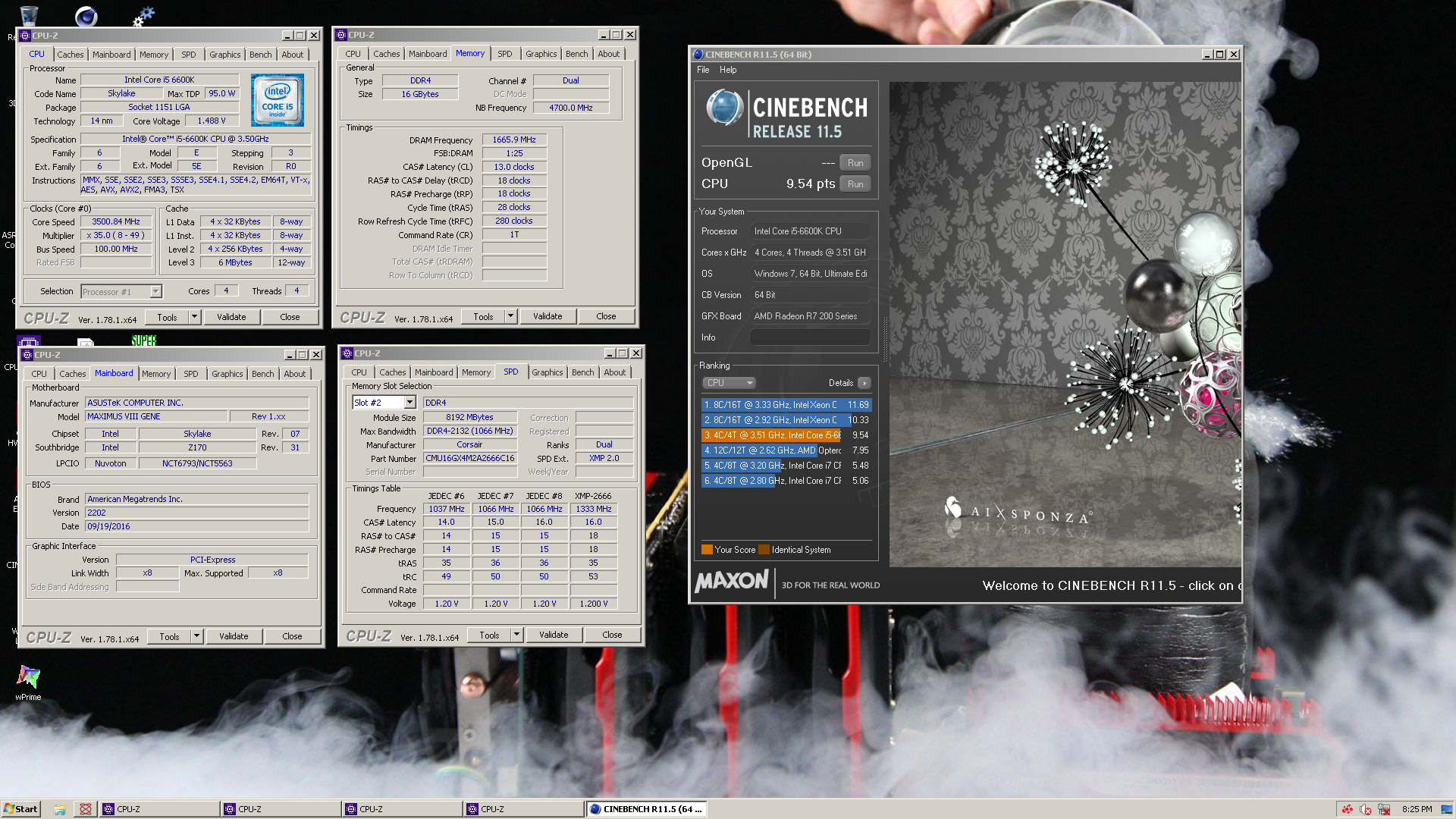Click the DRAM Frequency value 1665.9 MHz
Image resolution: width=1456 pixels, height=819 pixels.
[x=514, y=140]
